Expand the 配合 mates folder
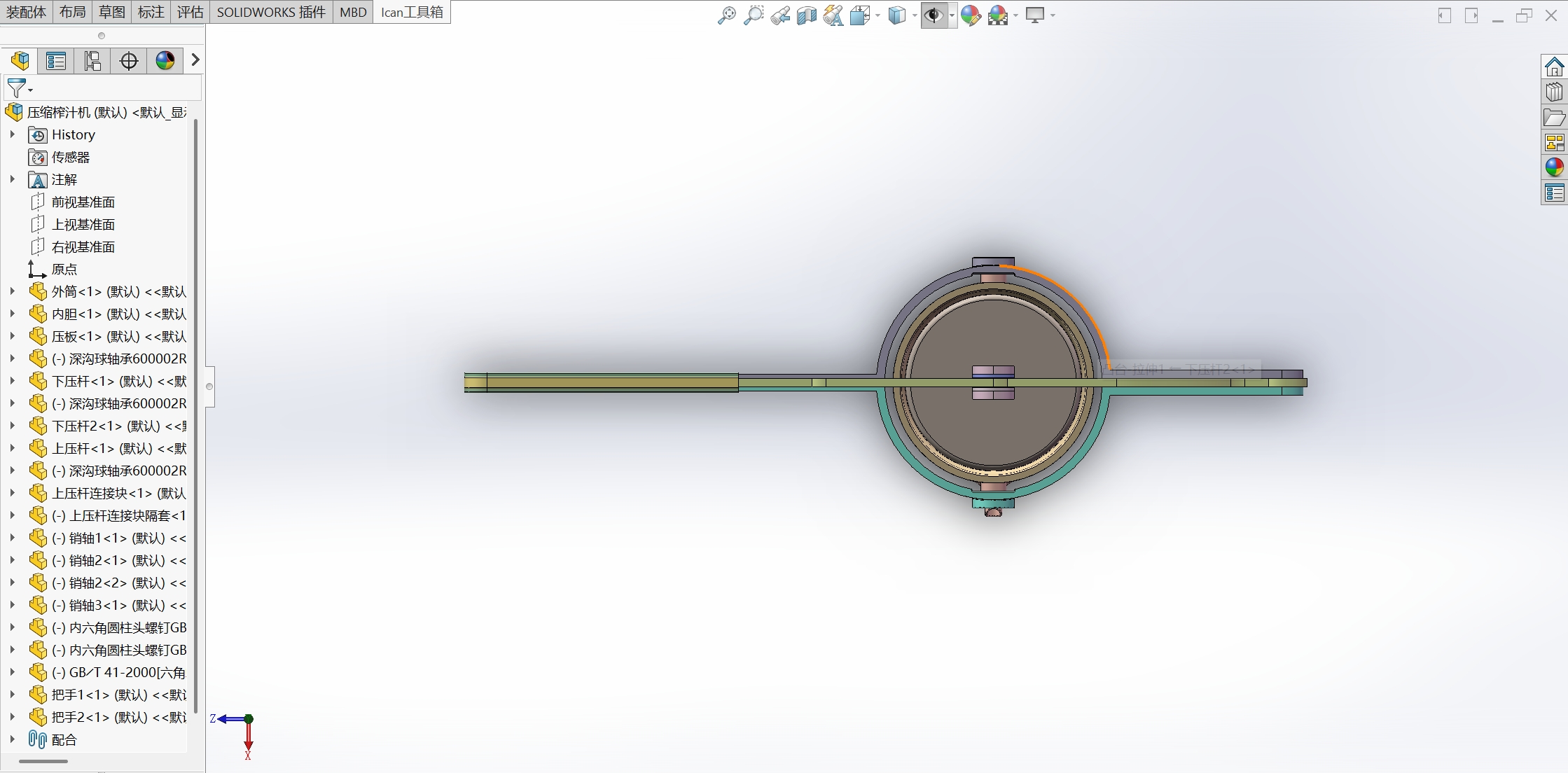 pos(12,739)
